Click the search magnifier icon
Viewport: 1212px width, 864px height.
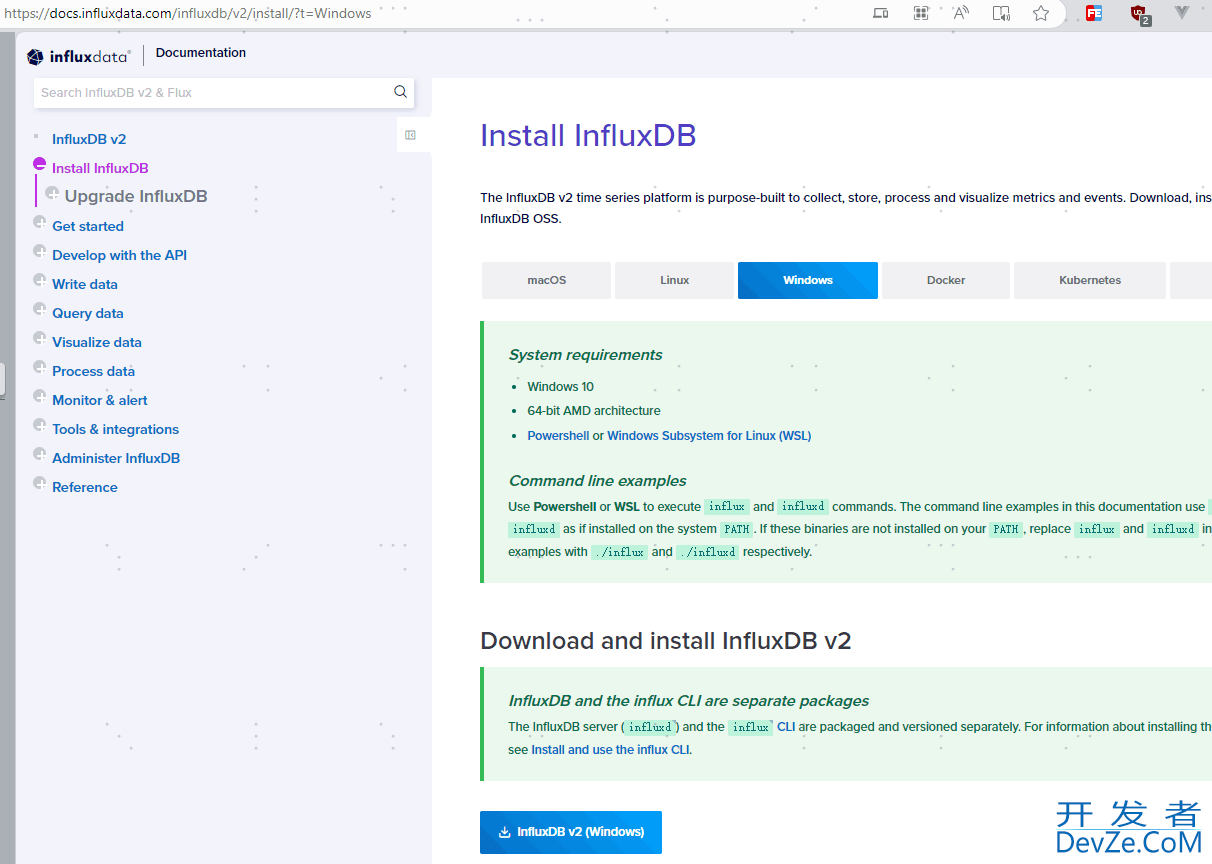pos(400,92)
